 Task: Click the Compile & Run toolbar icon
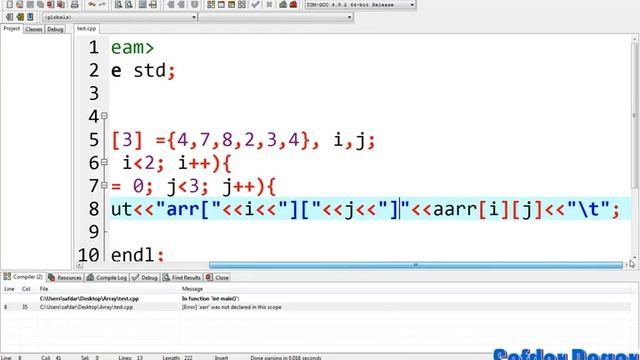click(231, 4)
